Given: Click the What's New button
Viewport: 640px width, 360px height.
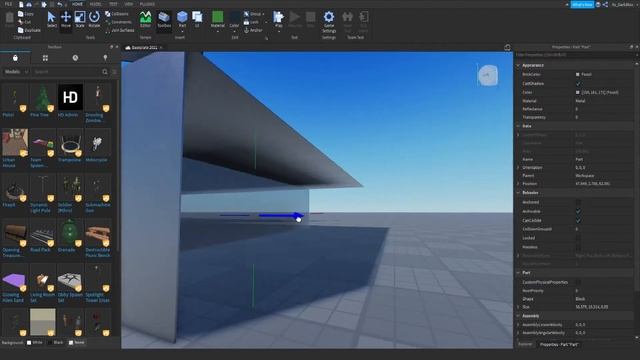Looking at the screenshot, I should [x=582, y=4].
